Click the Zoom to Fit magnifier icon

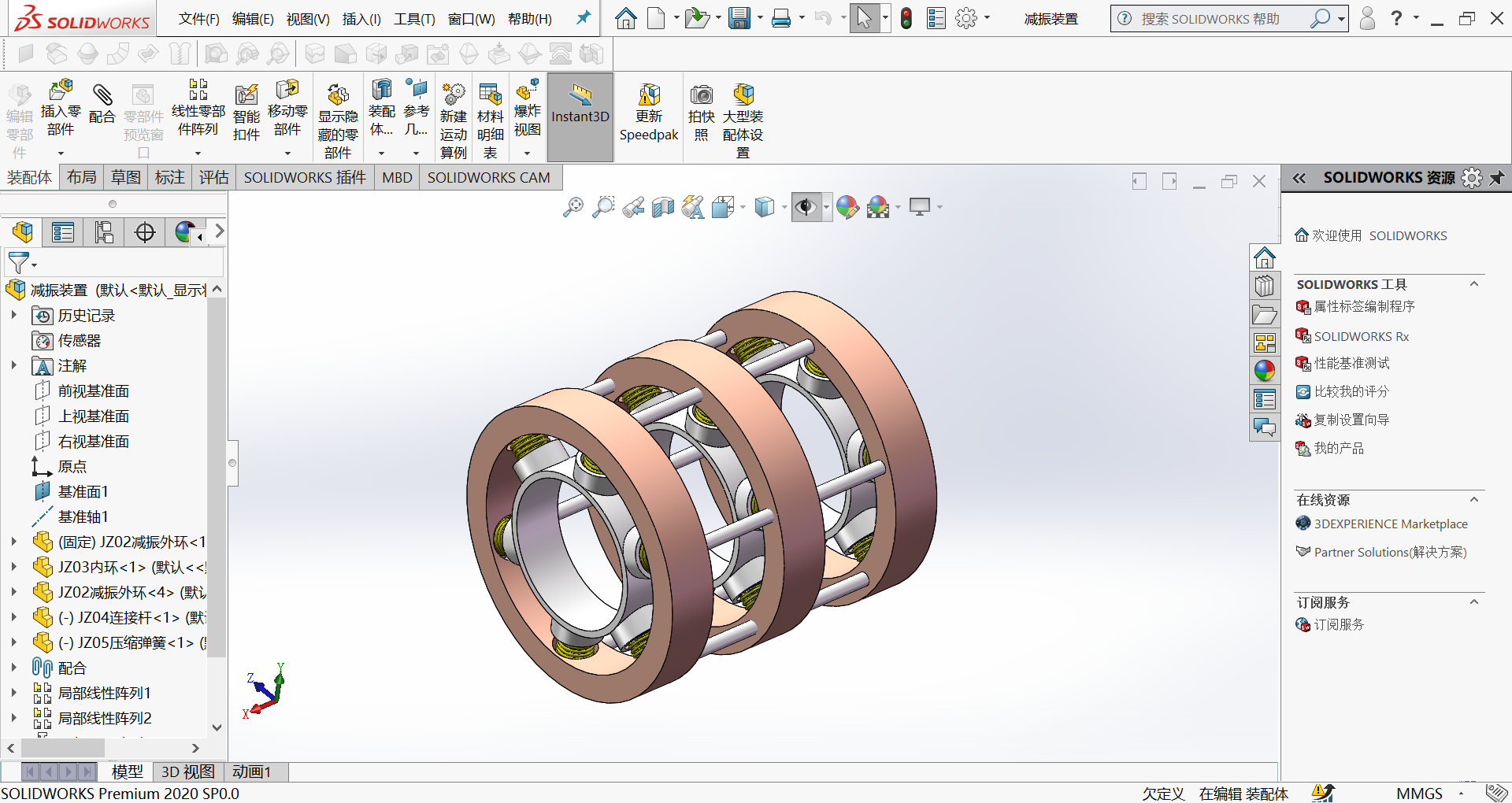573,207
